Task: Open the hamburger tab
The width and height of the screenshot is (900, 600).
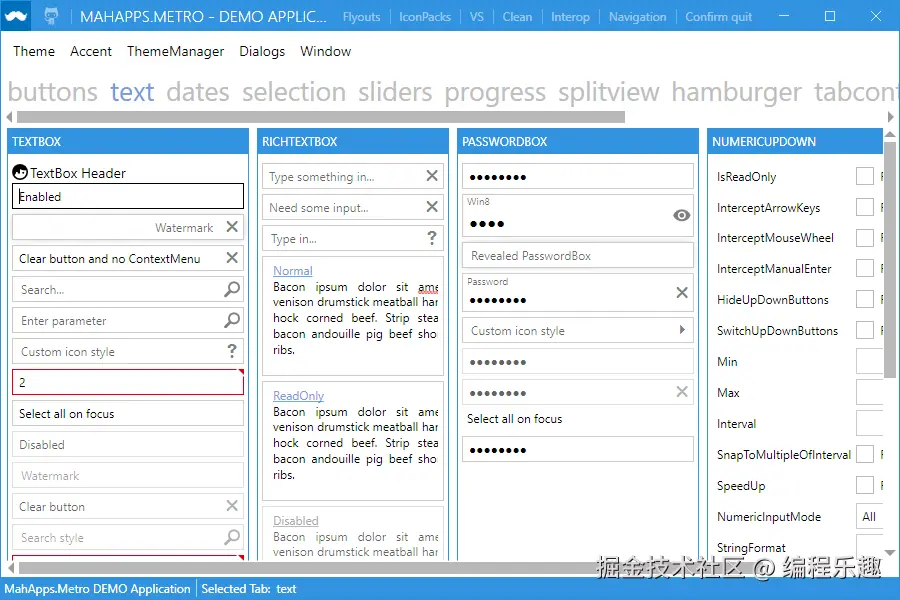Action: pos(736,92)
